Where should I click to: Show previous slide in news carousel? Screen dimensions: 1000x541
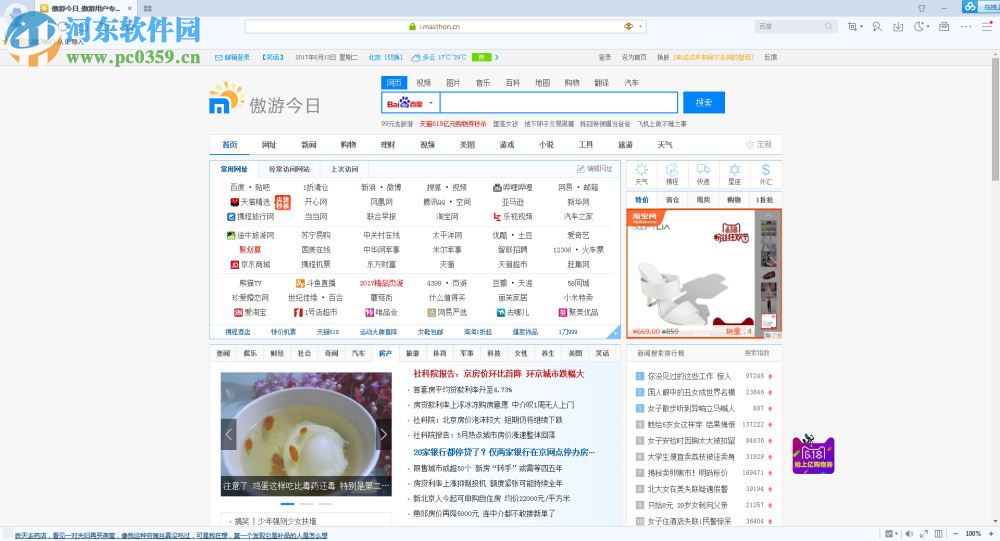coord(229,434)
